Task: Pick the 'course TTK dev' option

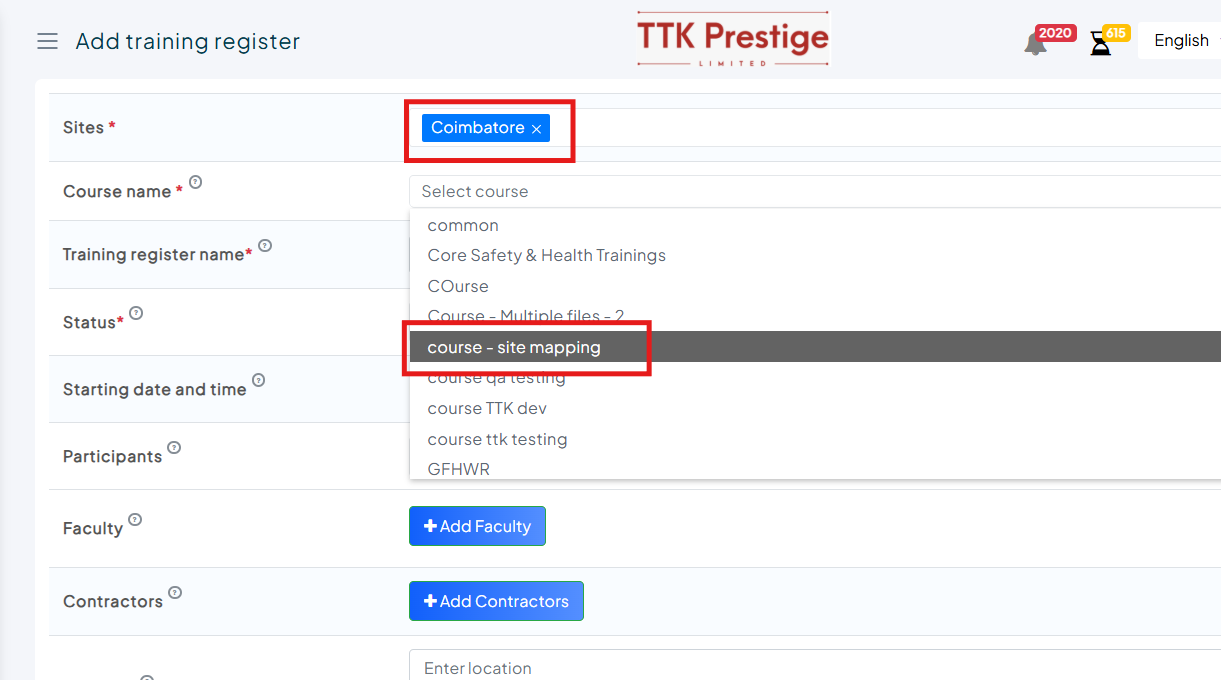Action: (487, 408)
